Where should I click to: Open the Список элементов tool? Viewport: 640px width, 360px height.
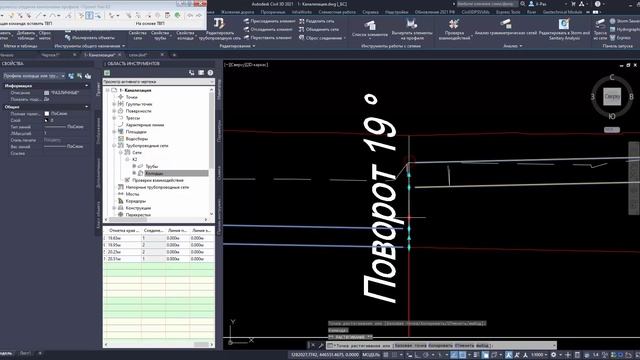[370, 29]
